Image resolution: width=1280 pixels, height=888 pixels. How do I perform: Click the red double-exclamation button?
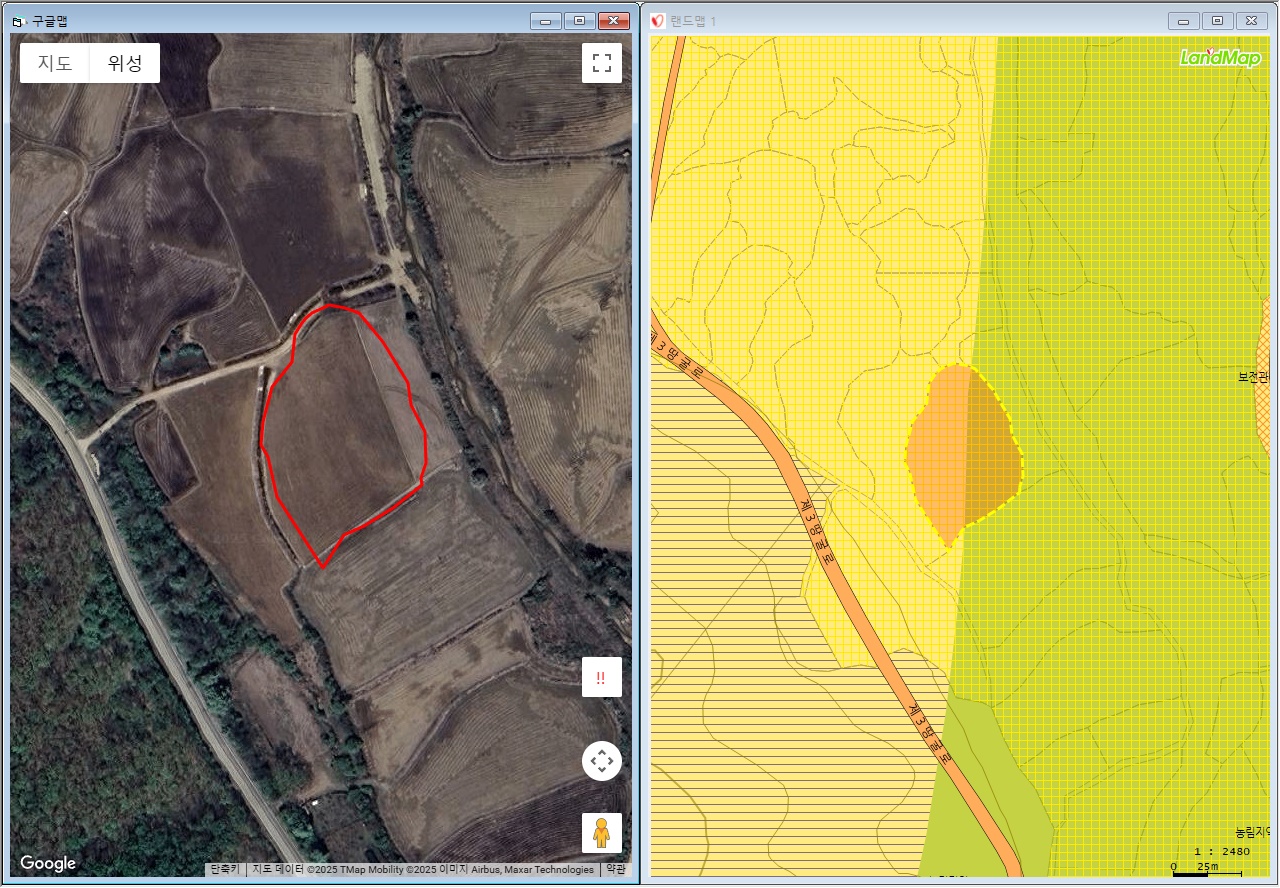(601, 677)
